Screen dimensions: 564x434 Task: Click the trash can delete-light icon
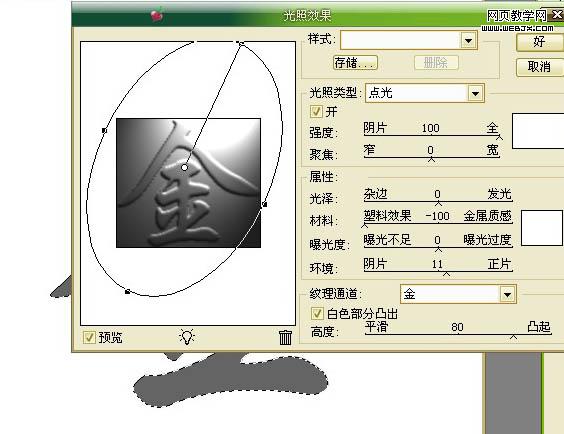285,337
